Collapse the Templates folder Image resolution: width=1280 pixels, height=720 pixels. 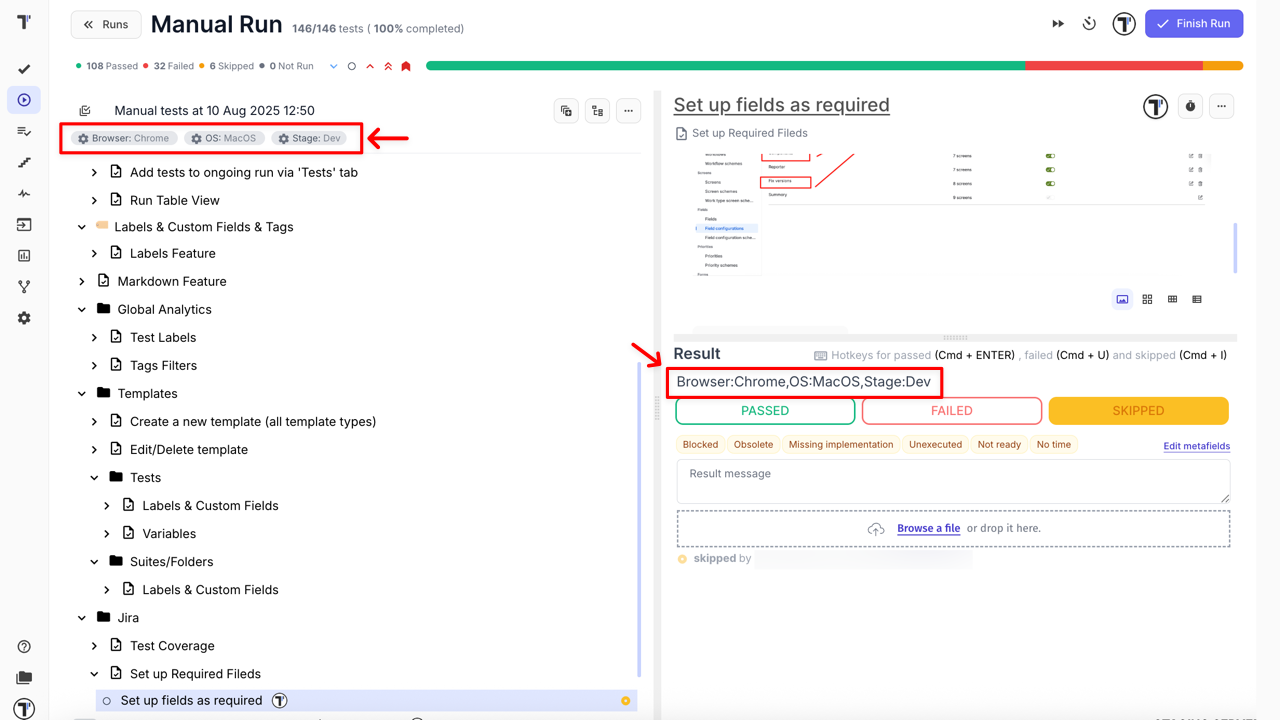[81, 393]
